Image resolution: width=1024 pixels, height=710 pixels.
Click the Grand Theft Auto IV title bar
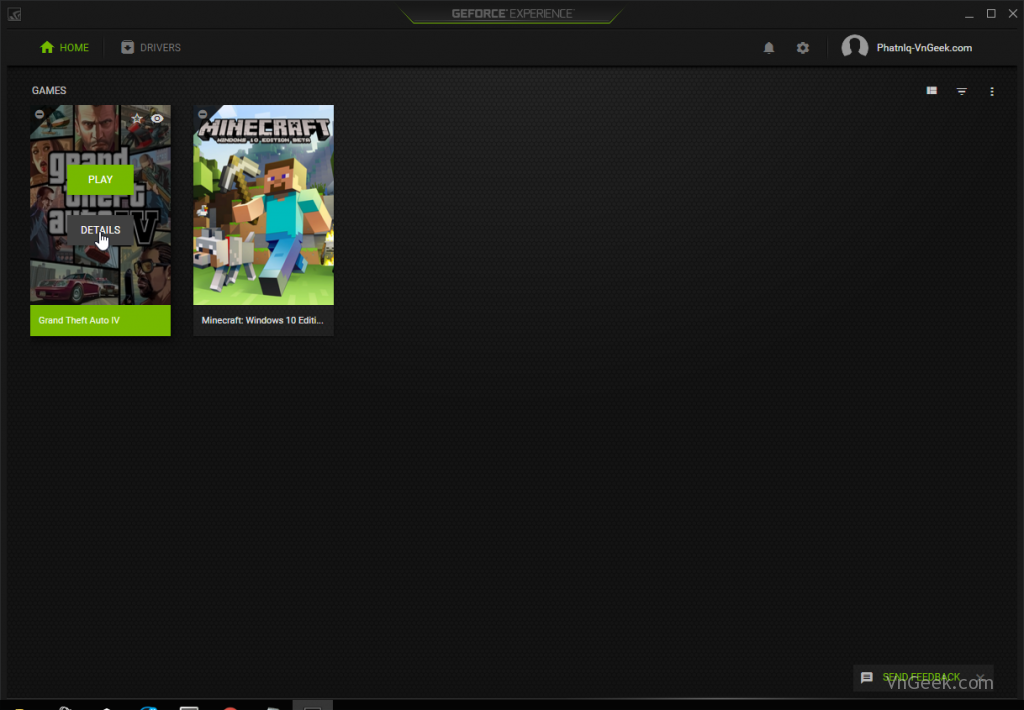[x=101, y=321]
